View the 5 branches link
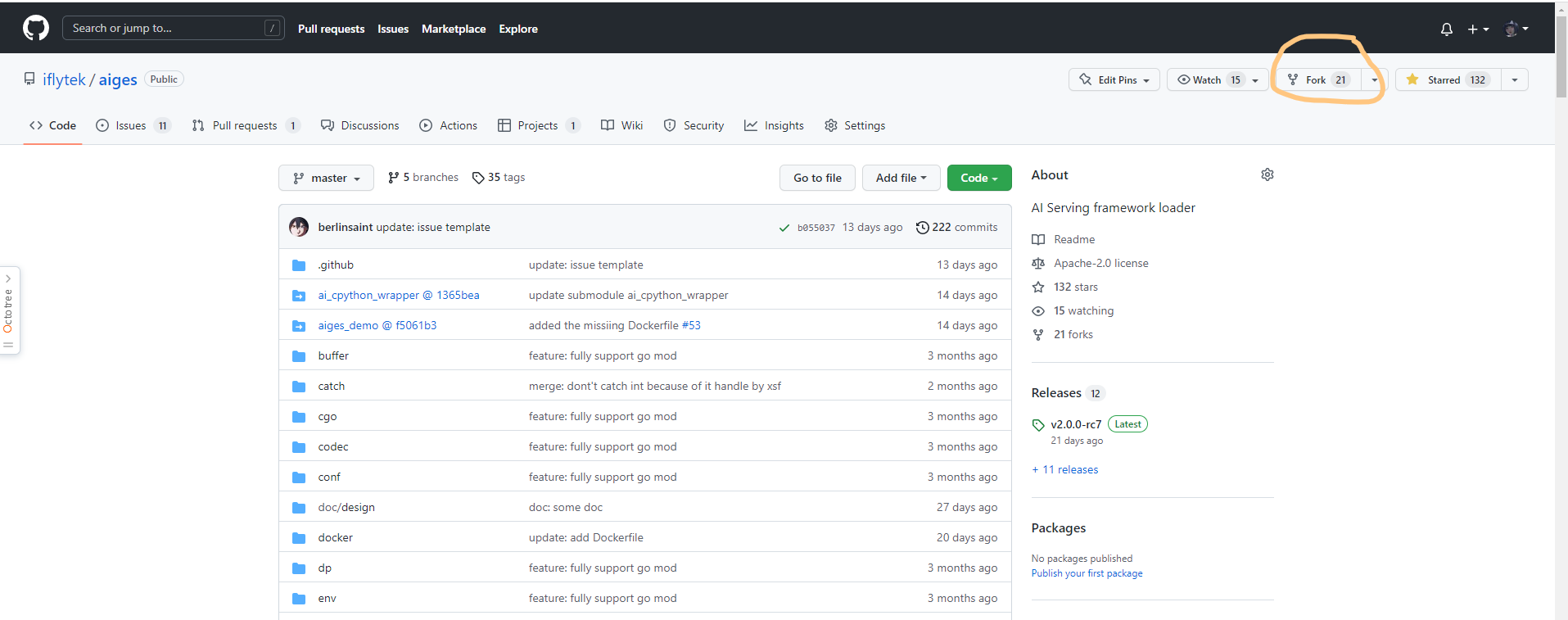The width and height of the screenshot is (1568, 620). 423,178
